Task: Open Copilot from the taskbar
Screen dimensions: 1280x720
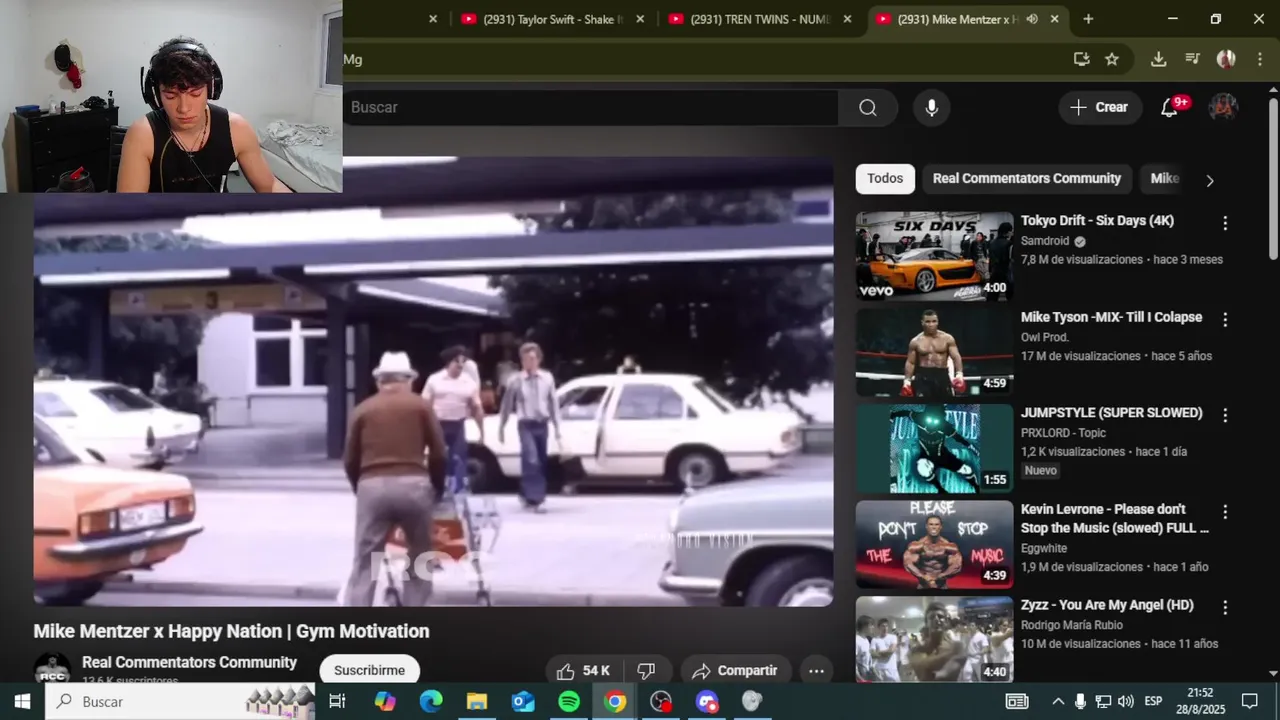Action: (x=385, y=702)
